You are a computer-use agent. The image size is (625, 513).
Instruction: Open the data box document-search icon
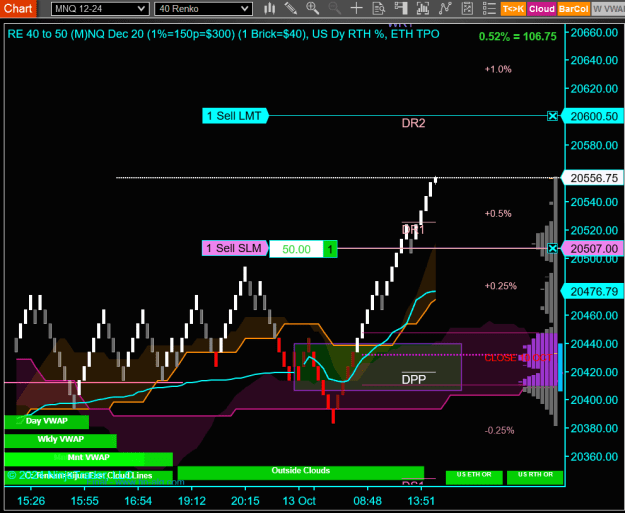point(378,8)
